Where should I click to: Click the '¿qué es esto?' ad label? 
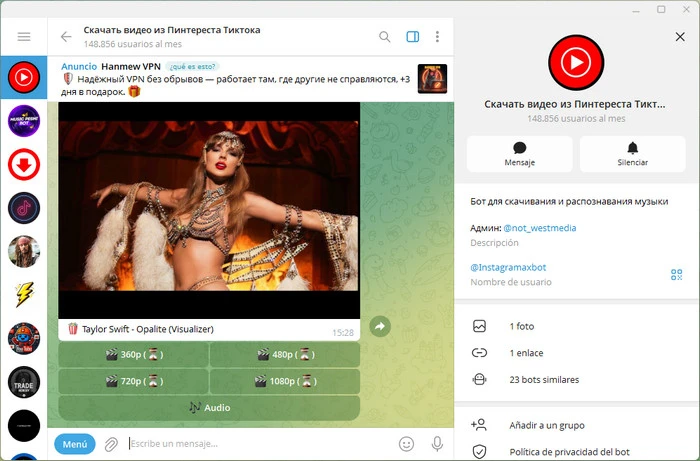point(192,66)
